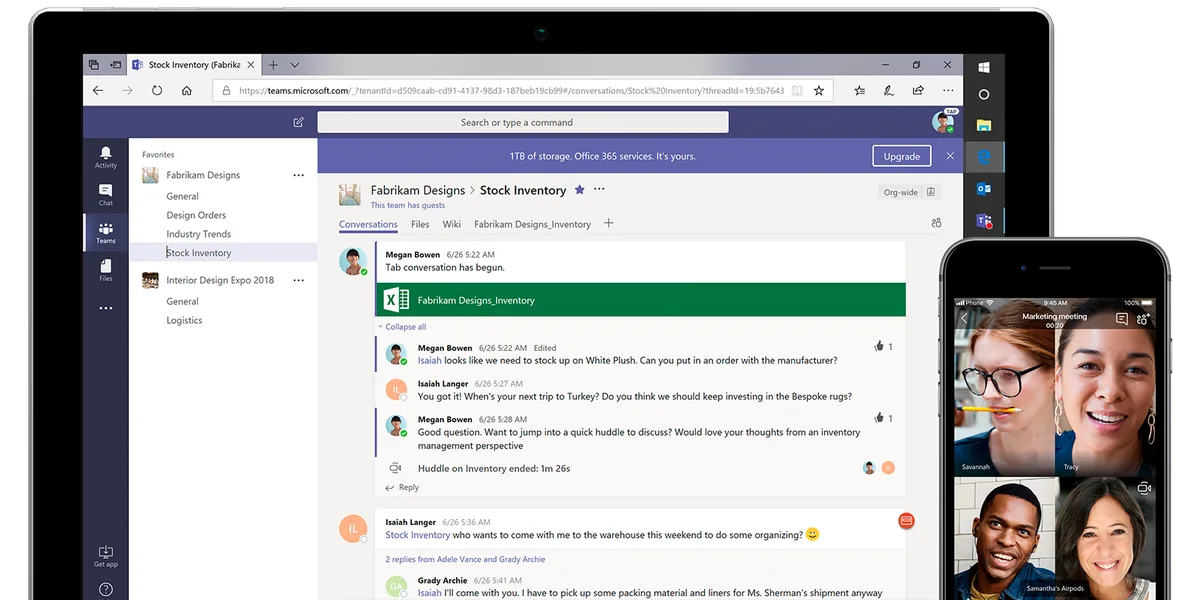Click the Upgrade button in banner
Viewport: 1200px width, 600px height.
(x=901, y=156)
